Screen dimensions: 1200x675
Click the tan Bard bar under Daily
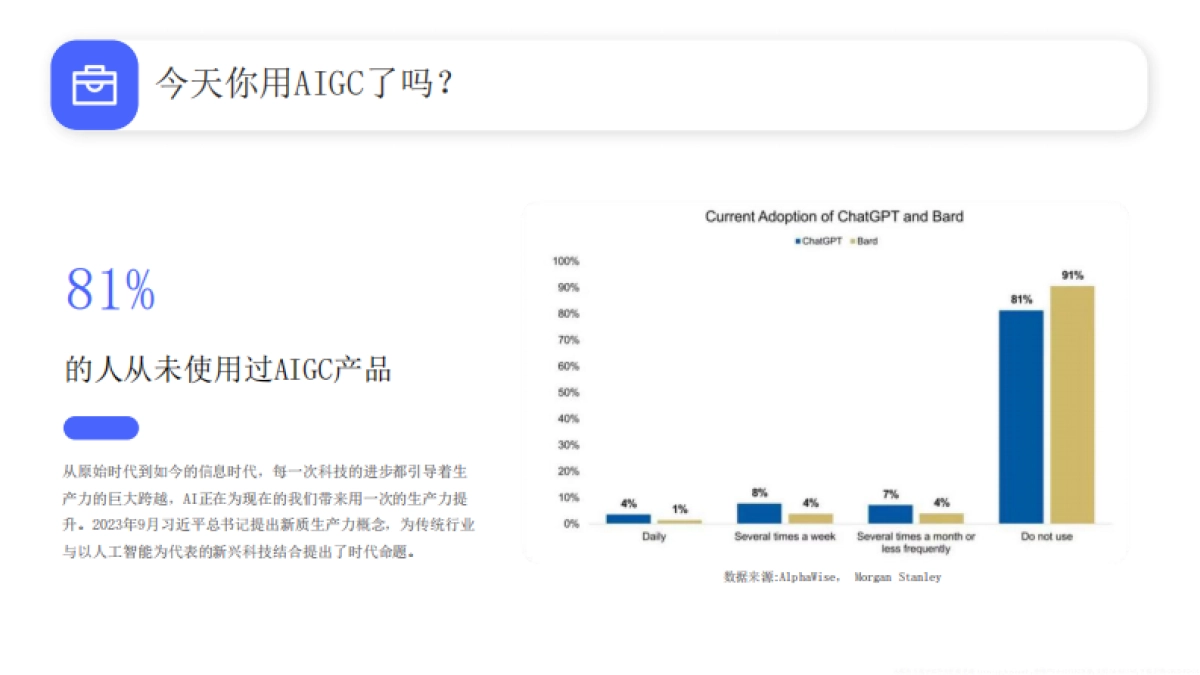point(679,520)
